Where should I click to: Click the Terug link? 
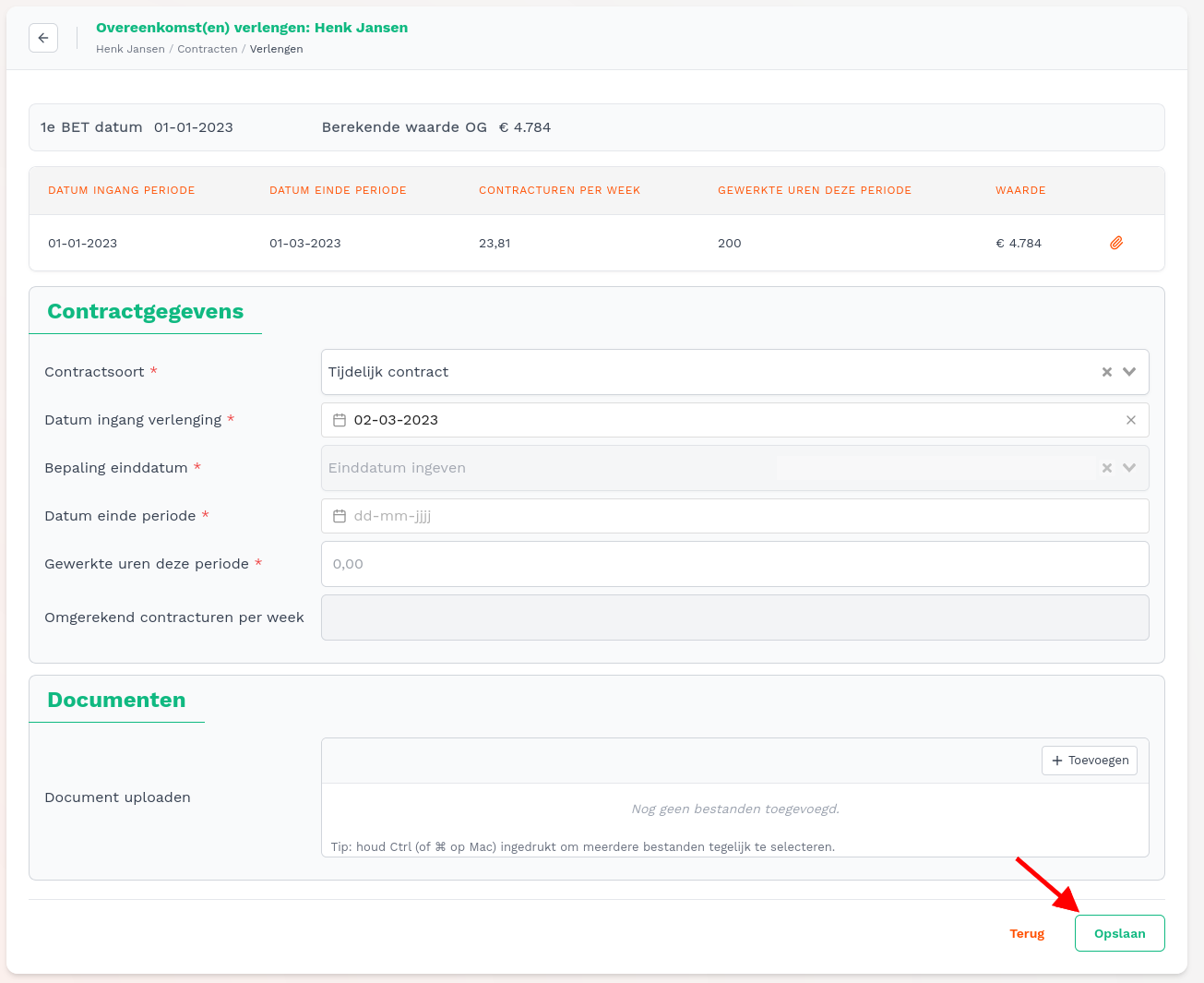click(1027, 933)
